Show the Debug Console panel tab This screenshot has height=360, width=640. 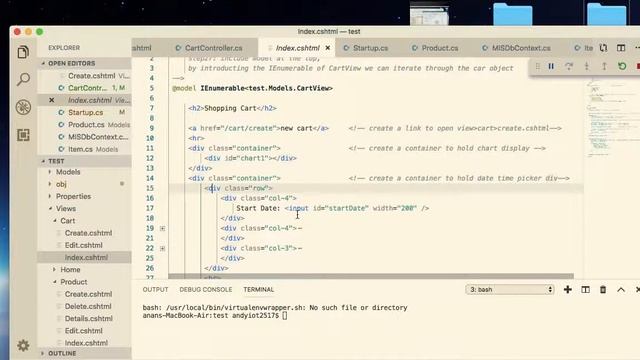[206, 289]
